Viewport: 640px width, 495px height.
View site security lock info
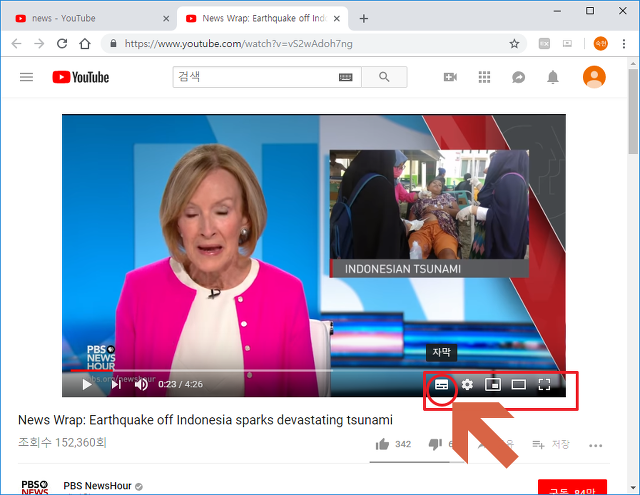coord(113,44)
